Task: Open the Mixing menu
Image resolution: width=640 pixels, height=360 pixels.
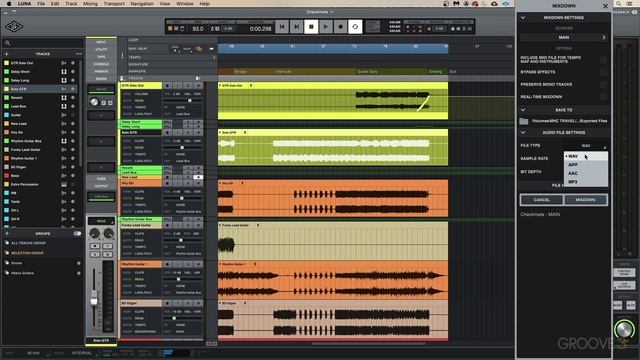Action: tap(90, 4)
